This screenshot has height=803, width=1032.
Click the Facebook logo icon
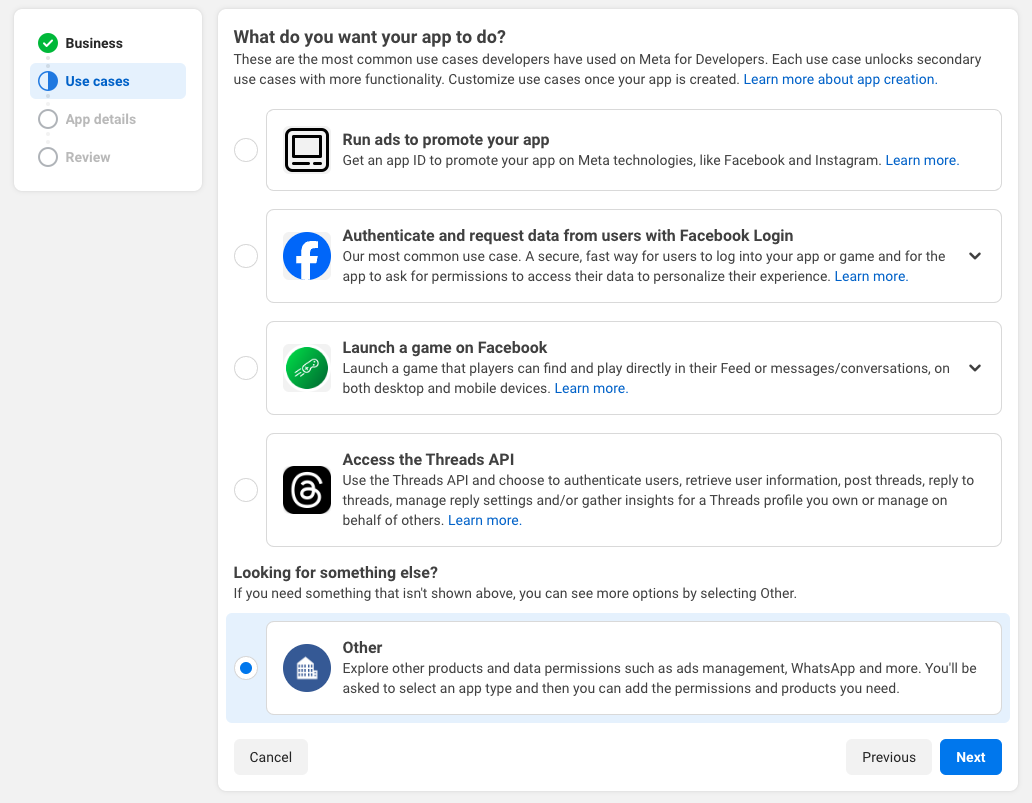307,256
